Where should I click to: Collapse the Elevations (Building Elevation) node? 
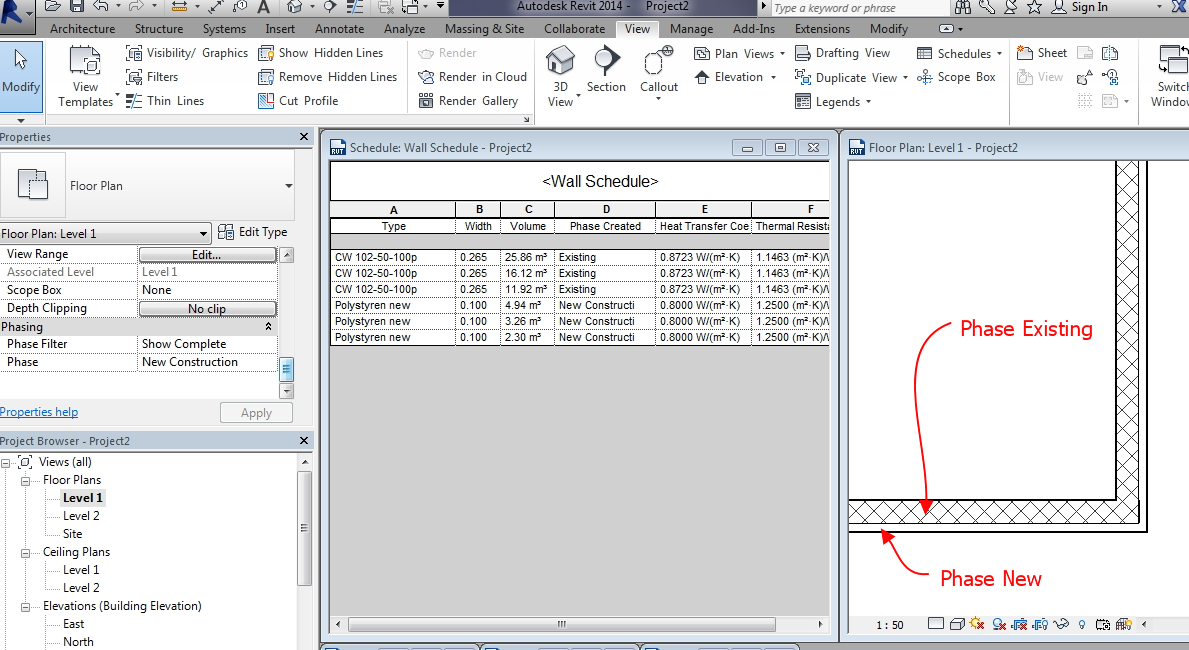tap(25, 607)
